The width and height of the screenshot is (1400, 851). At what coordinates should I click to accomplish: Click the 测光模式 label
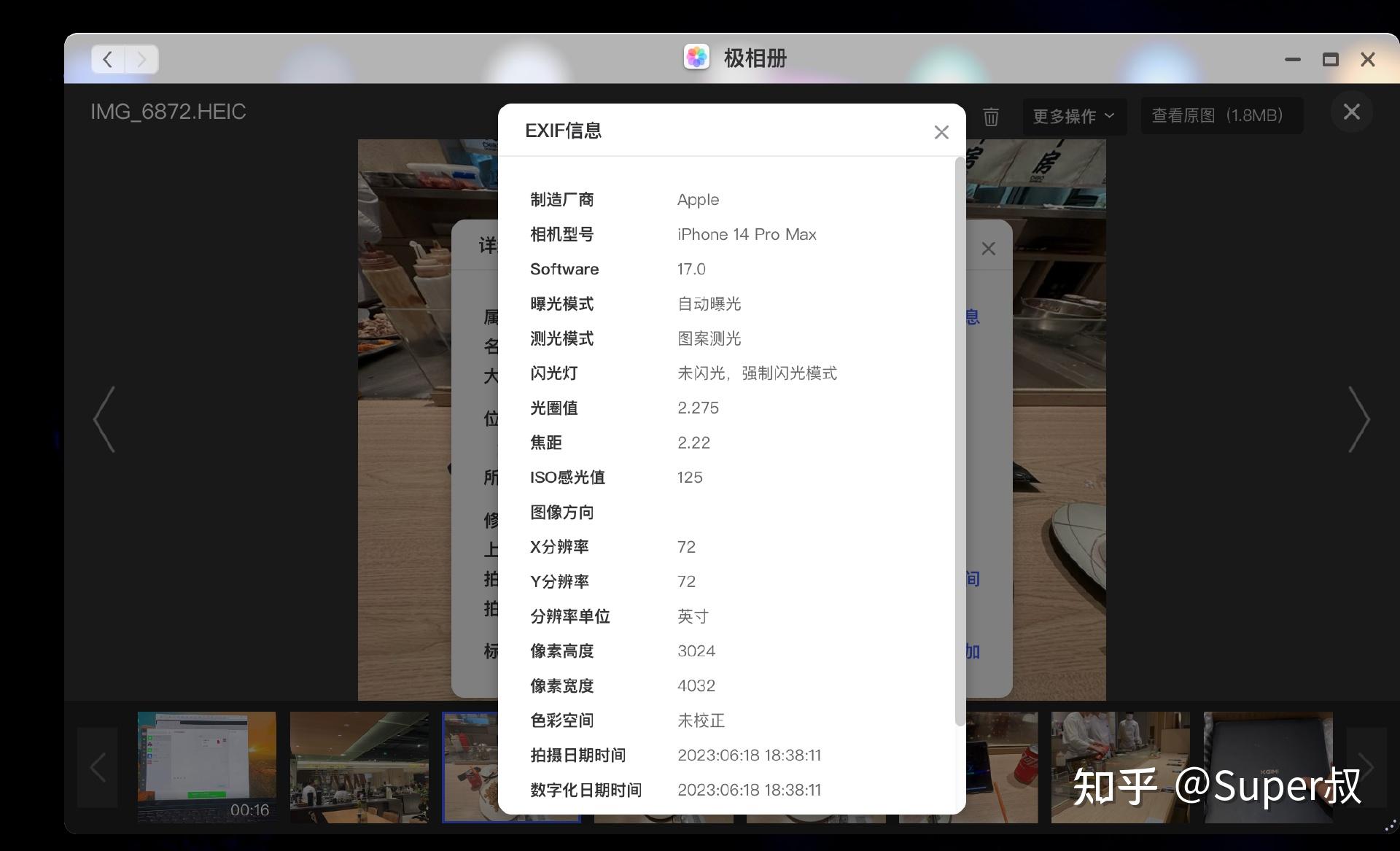point(561,338)
